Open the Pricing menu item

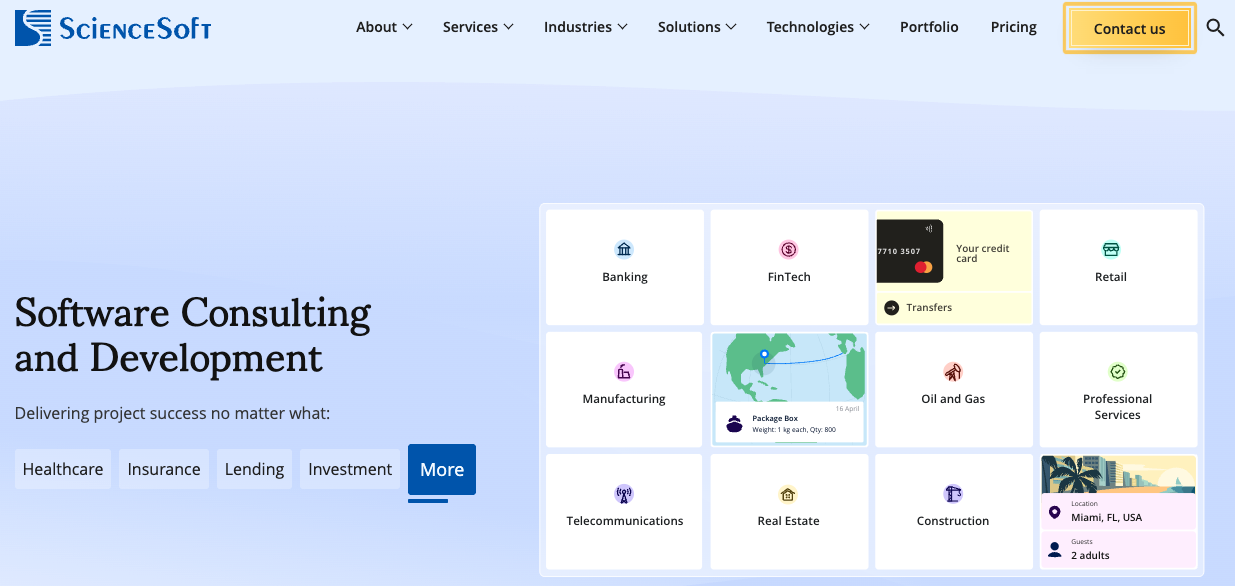[x=1013, y=27]
